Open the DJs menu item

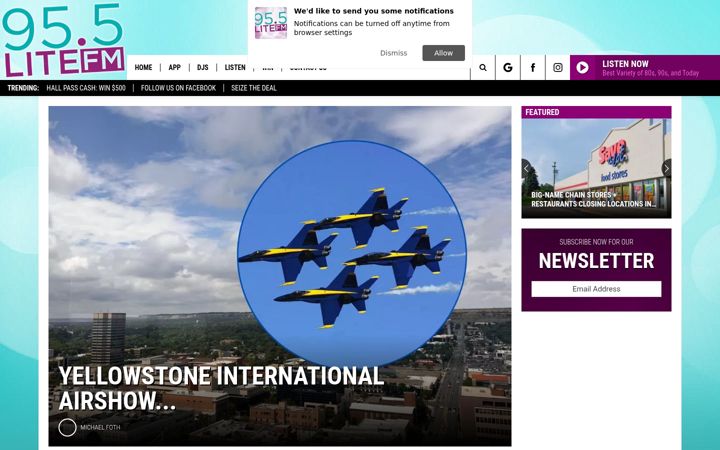coord(202,68)
